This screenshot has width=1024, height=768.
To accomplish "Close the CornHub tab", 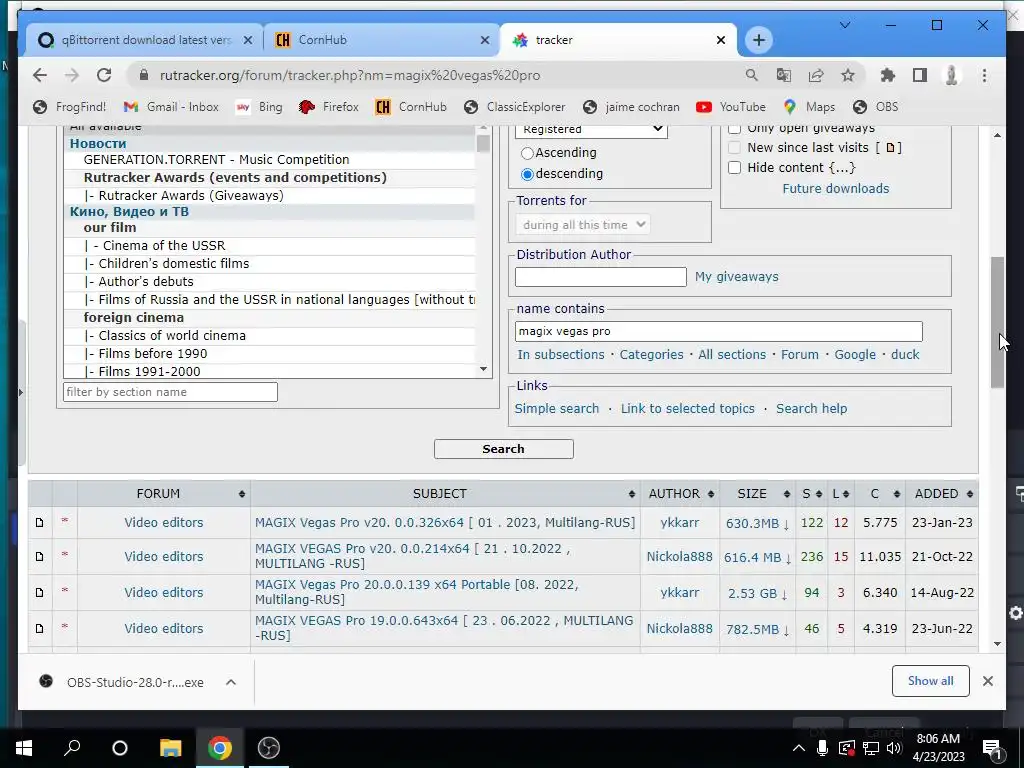I will (485, 40).
